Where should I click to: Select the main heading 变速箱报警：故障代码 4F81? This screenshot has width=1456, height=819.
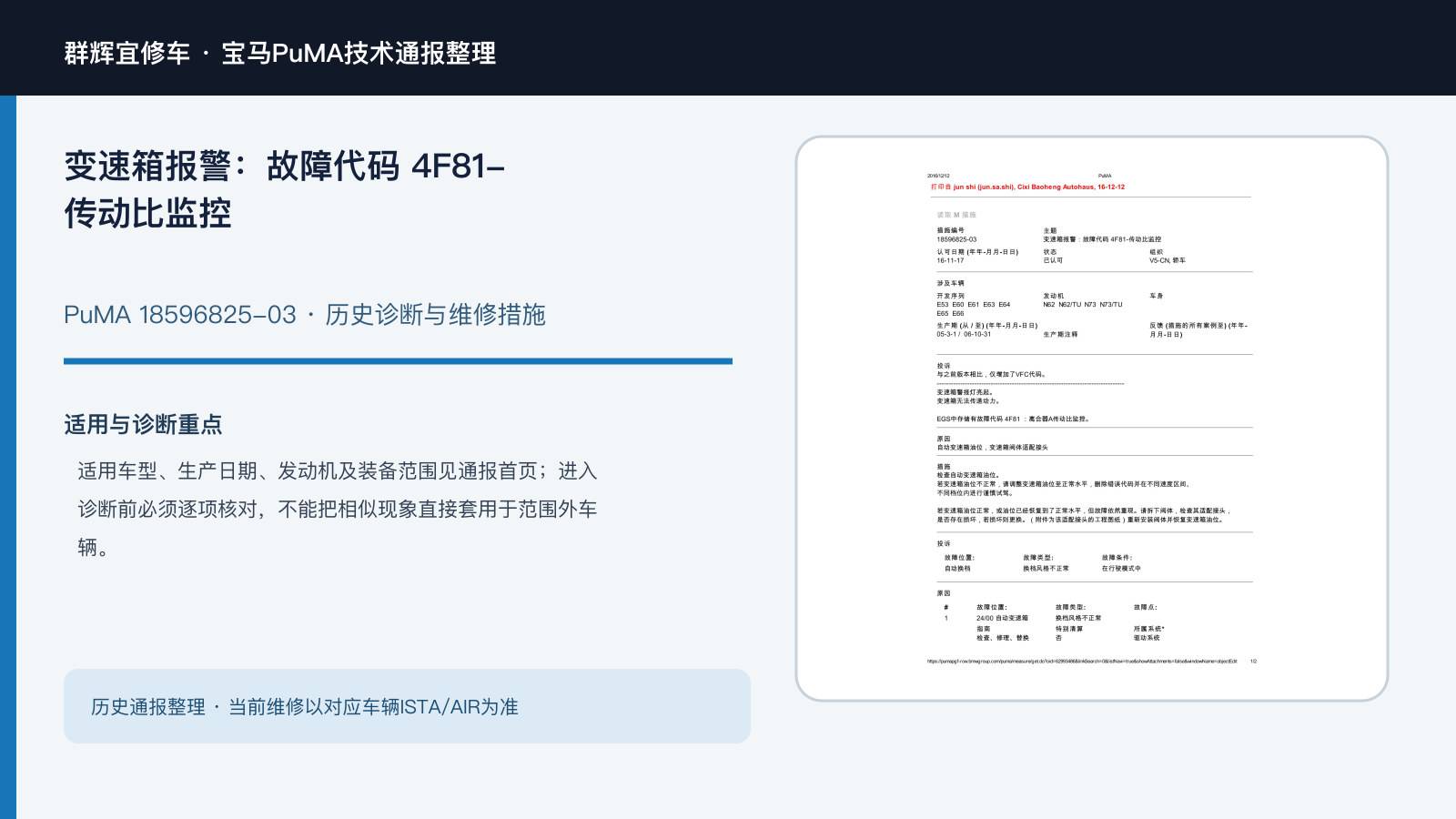285,189
